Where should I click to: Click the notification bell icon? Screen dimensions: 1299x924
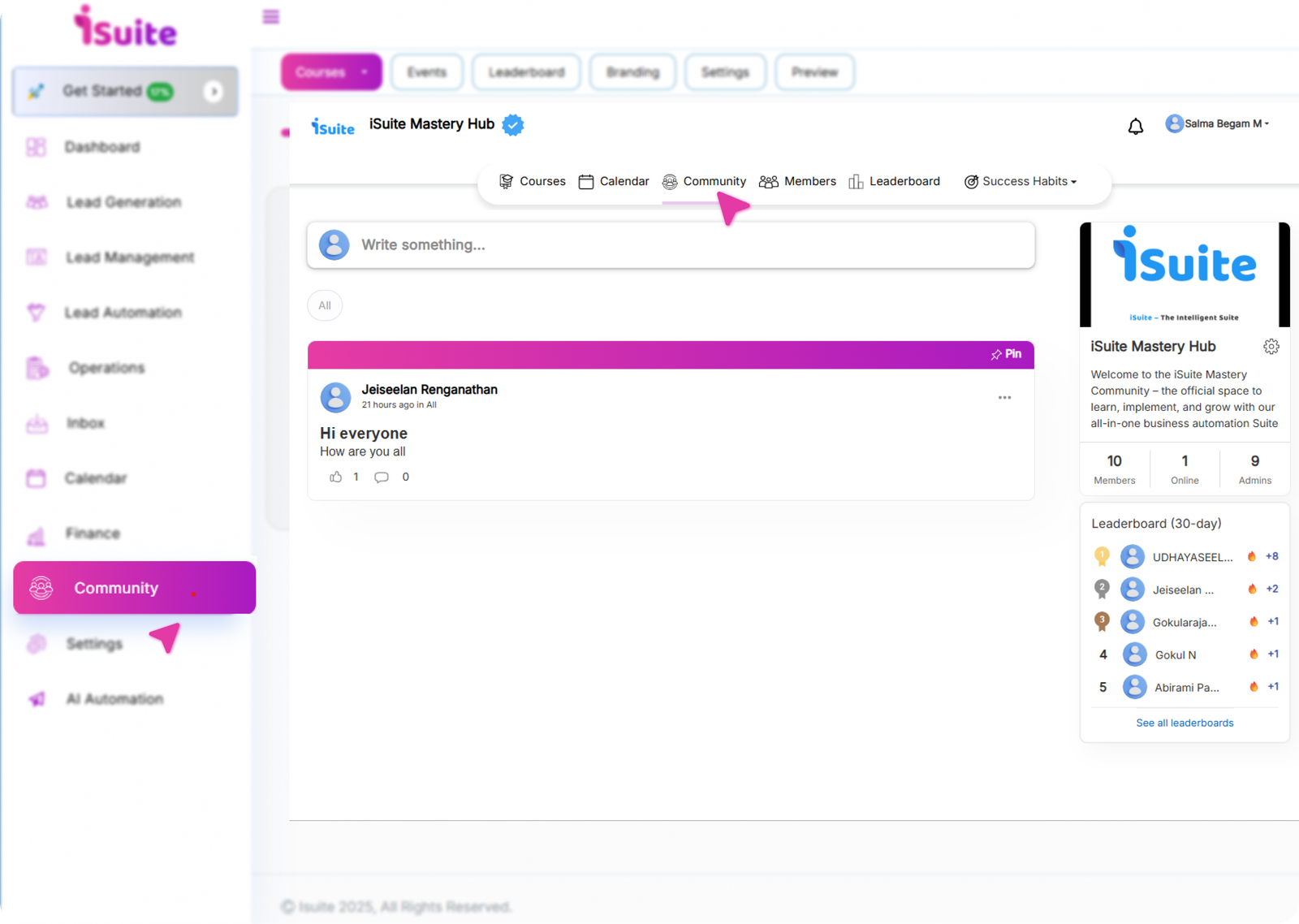pos(1135,126)
